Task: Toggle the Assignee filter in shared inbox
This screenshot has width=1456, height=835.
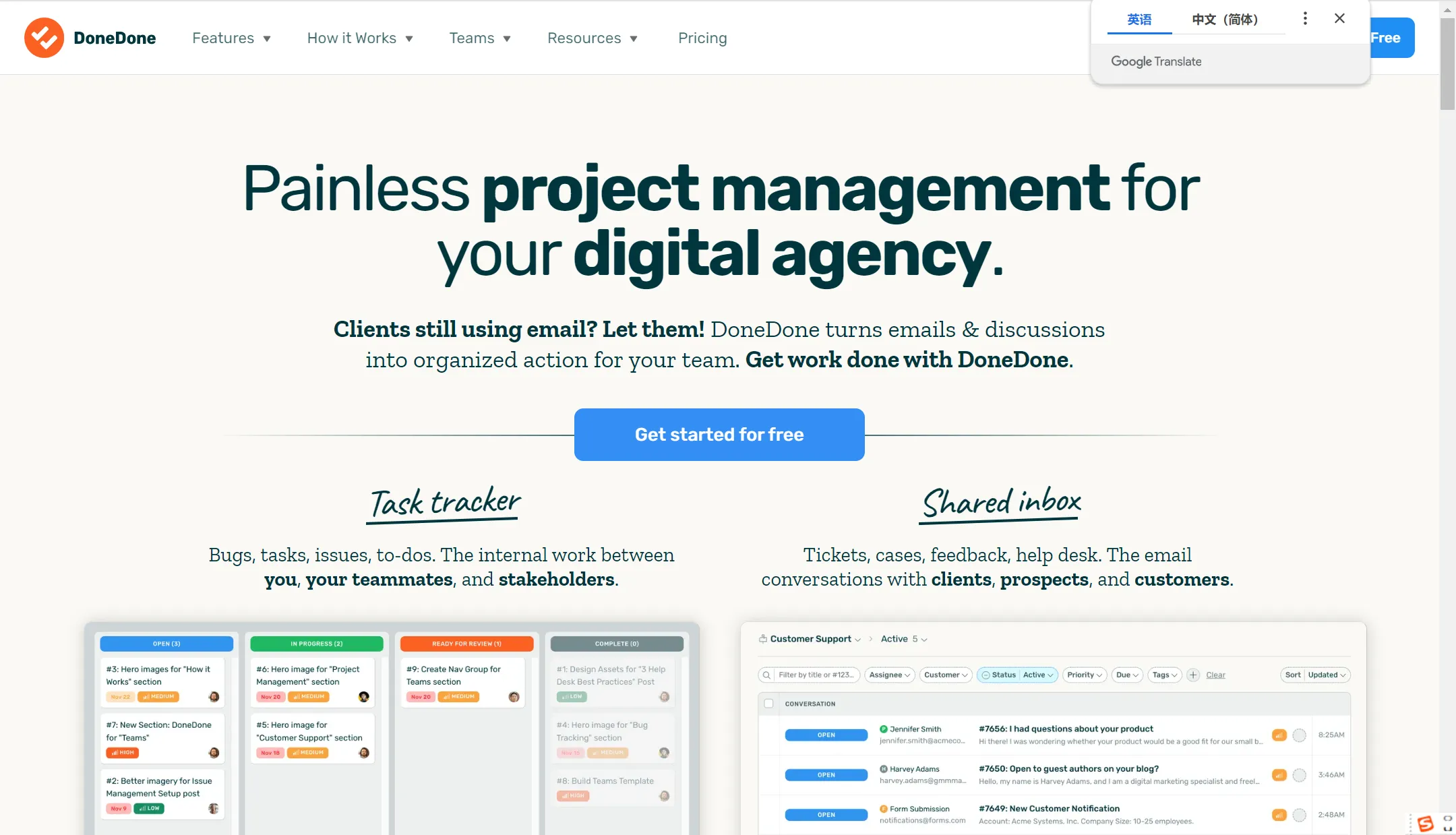Action: coord(887,674)
